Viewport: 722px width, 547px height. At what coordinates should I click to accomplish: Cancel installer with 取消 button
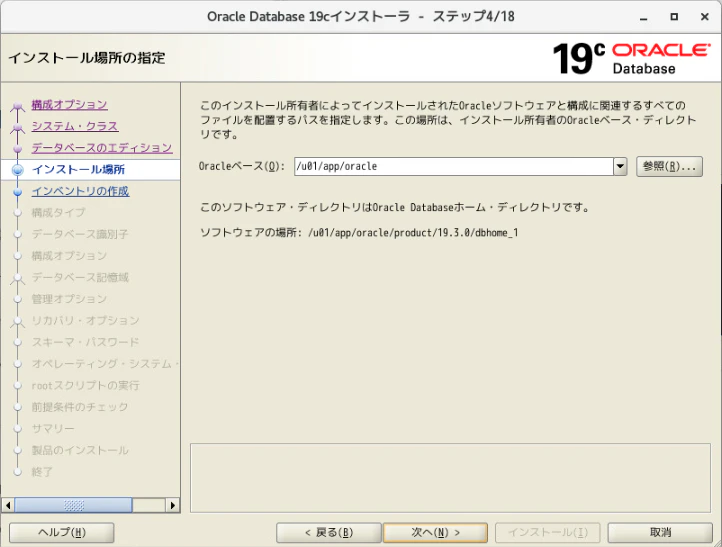tap(660, 533)
